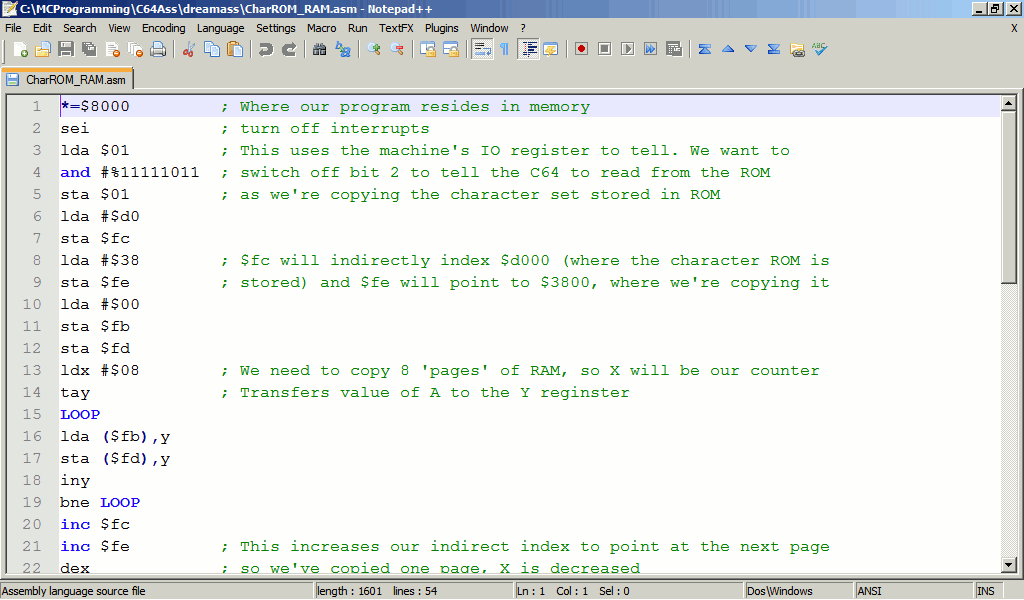Toggle show all characters pilcrow icon
This screenshot has height=600, width=1024.
[x=504, y=49]
